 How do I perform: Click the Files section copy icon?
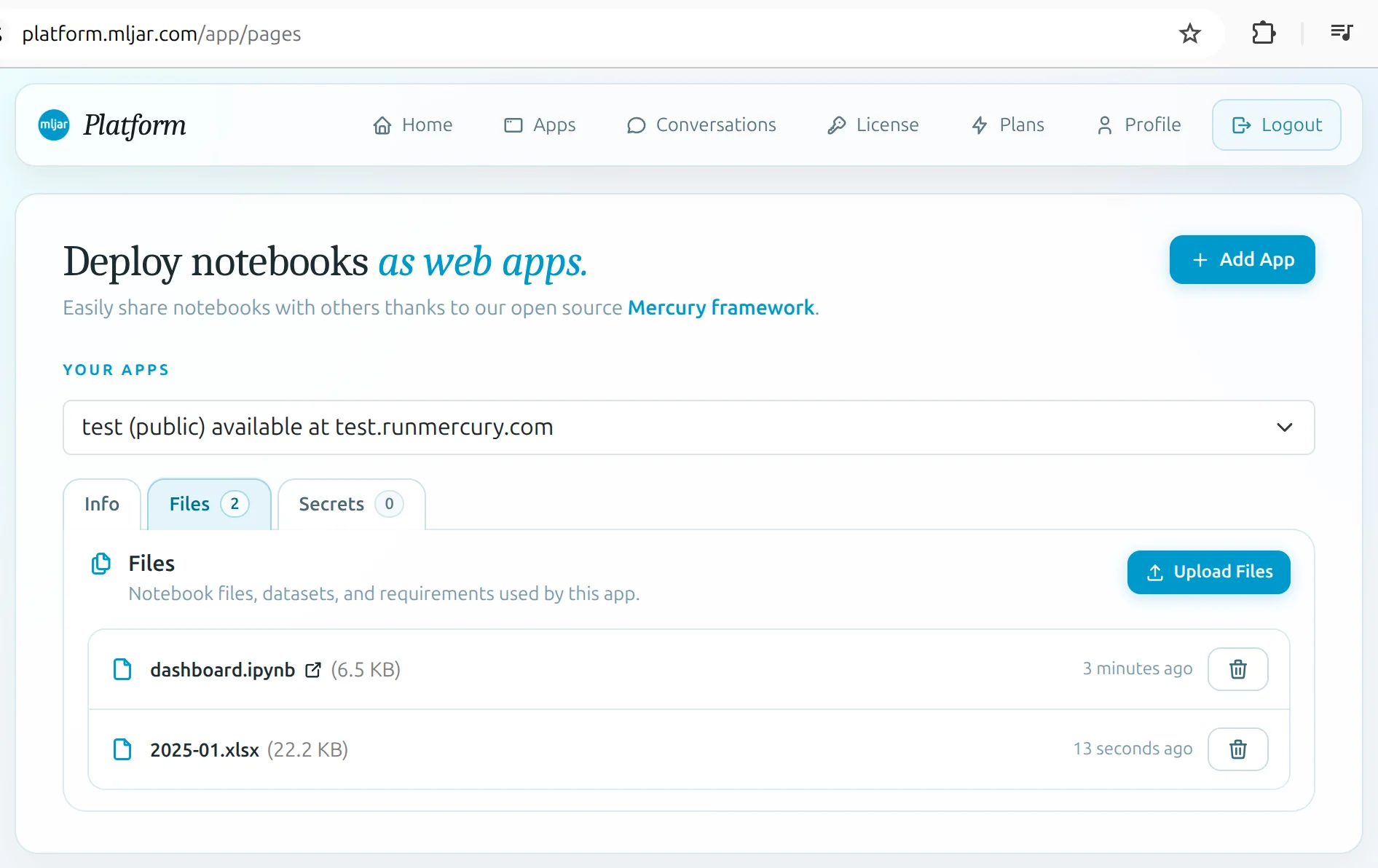(x=101, y=564)
